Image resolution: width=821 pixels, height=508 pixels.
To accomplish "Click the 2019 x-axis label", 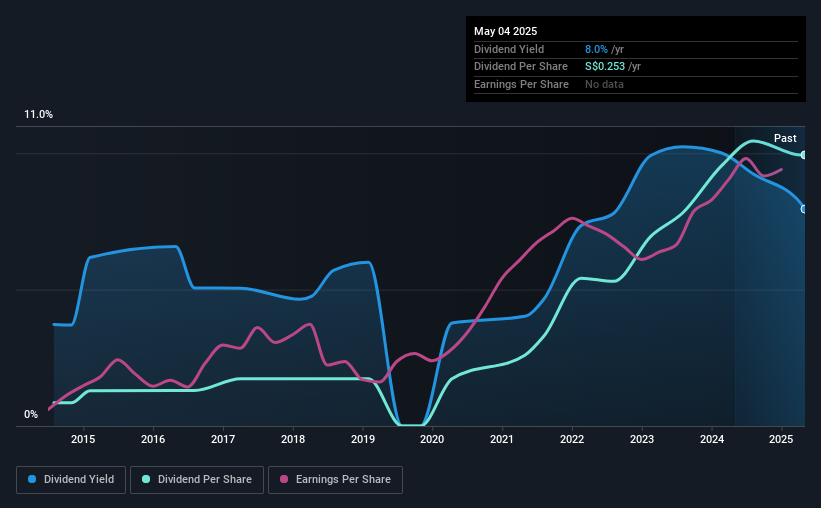I will pyautogui.click(x=362, y=439).
